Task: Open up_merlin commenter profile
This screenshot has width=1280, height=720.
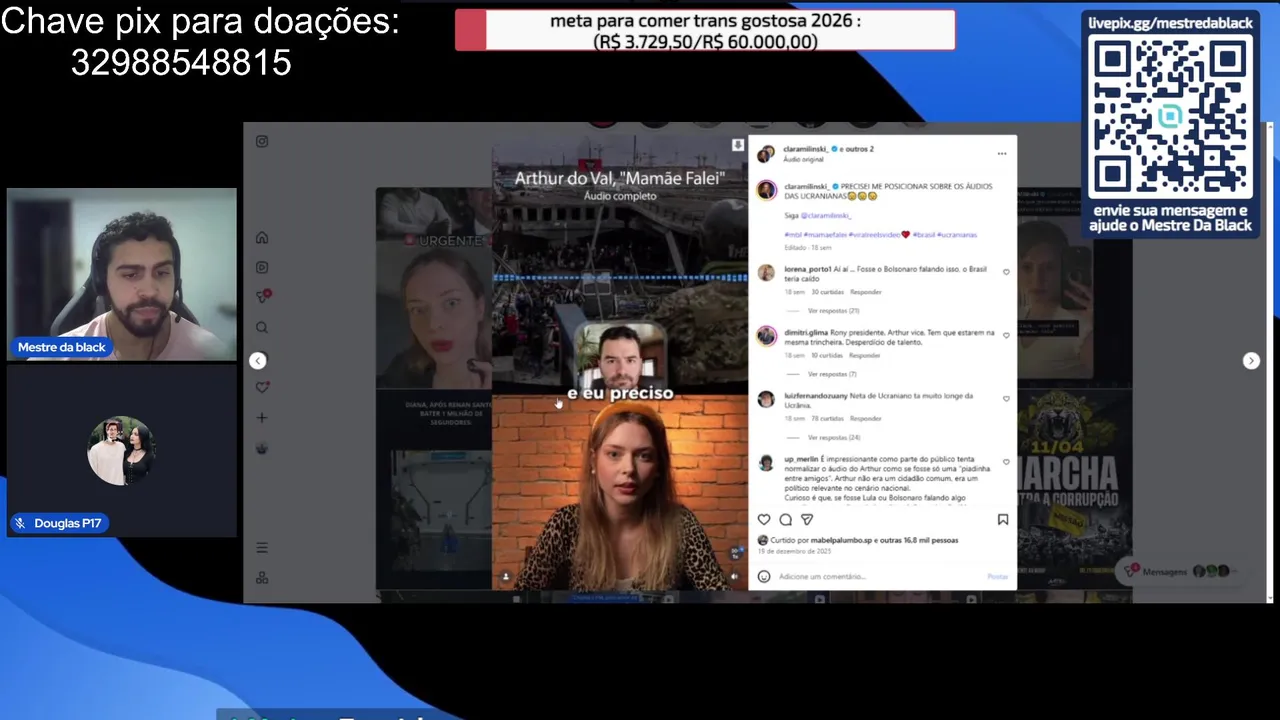Action: pos(801,459)
